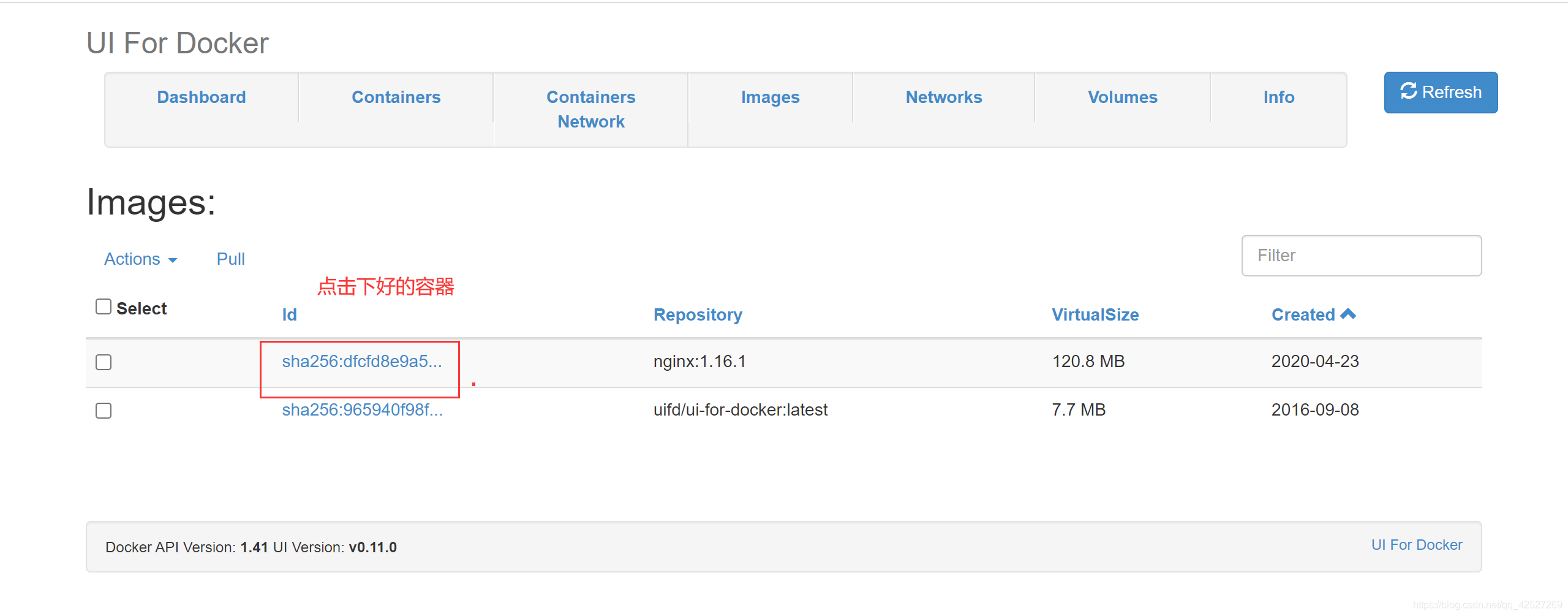Toggle the Select all checkbox
Viewport: 1568px width, 616px height.
[104, 306]
